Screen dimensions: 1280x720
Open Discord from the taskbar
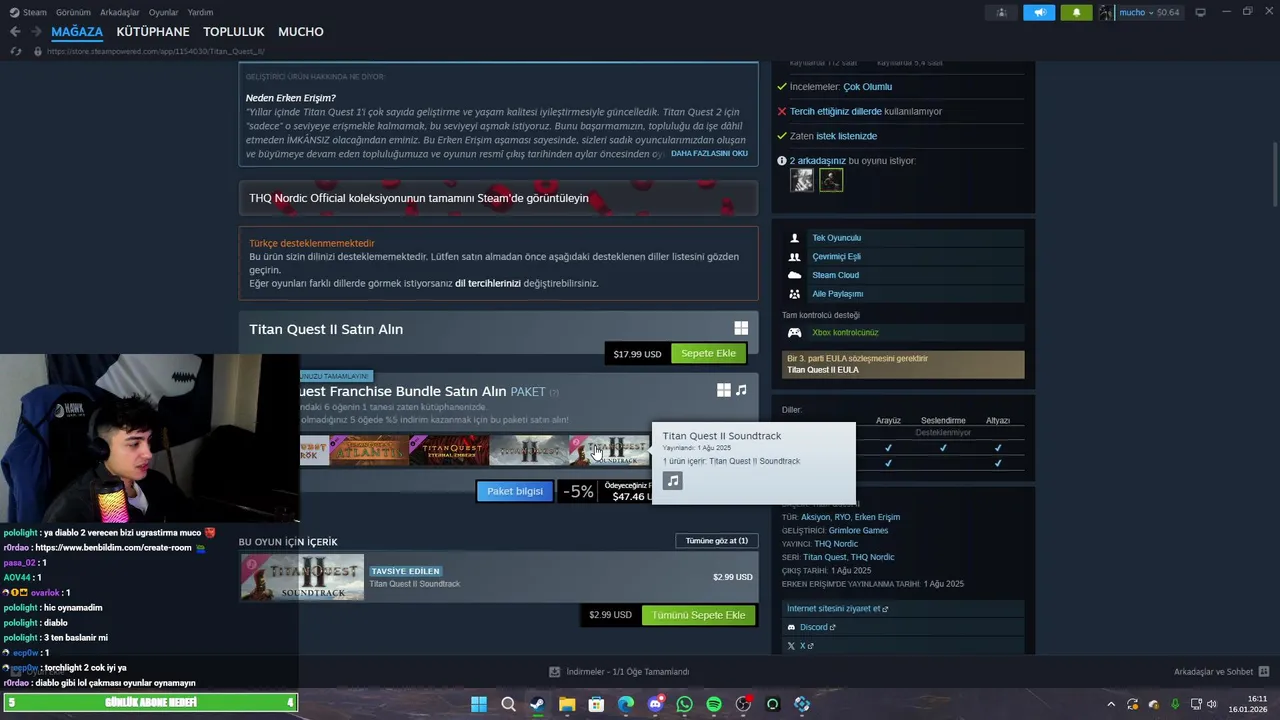click(655, 704)
